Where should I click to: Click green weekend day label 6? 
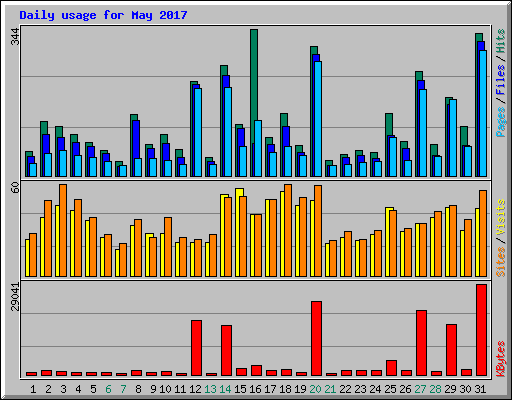click(108, 389)
